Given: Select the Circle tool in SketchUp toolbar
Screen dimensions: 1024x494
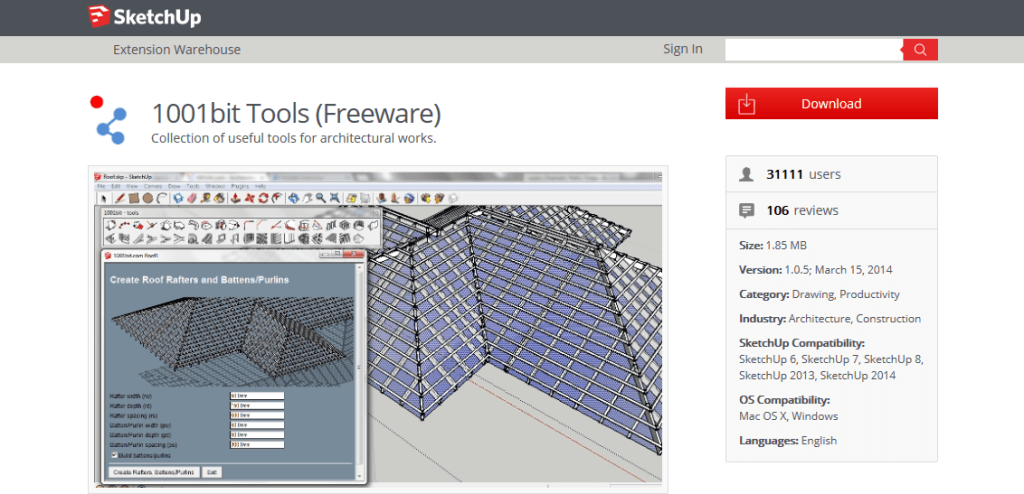Looking at the screenshot, I should tap(148, 198).
